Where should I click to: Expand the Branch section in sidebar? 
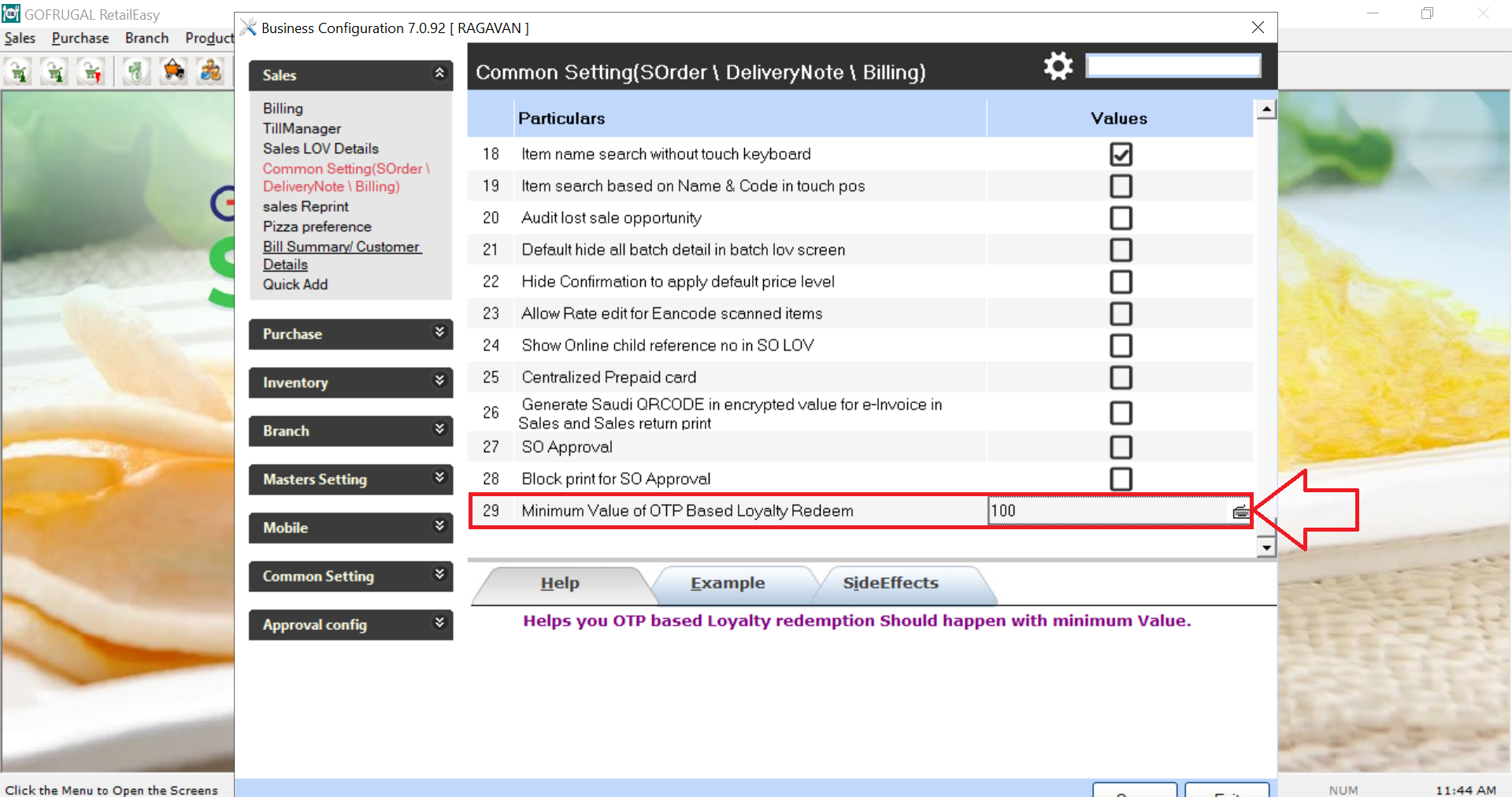click(x=439, y=429)
